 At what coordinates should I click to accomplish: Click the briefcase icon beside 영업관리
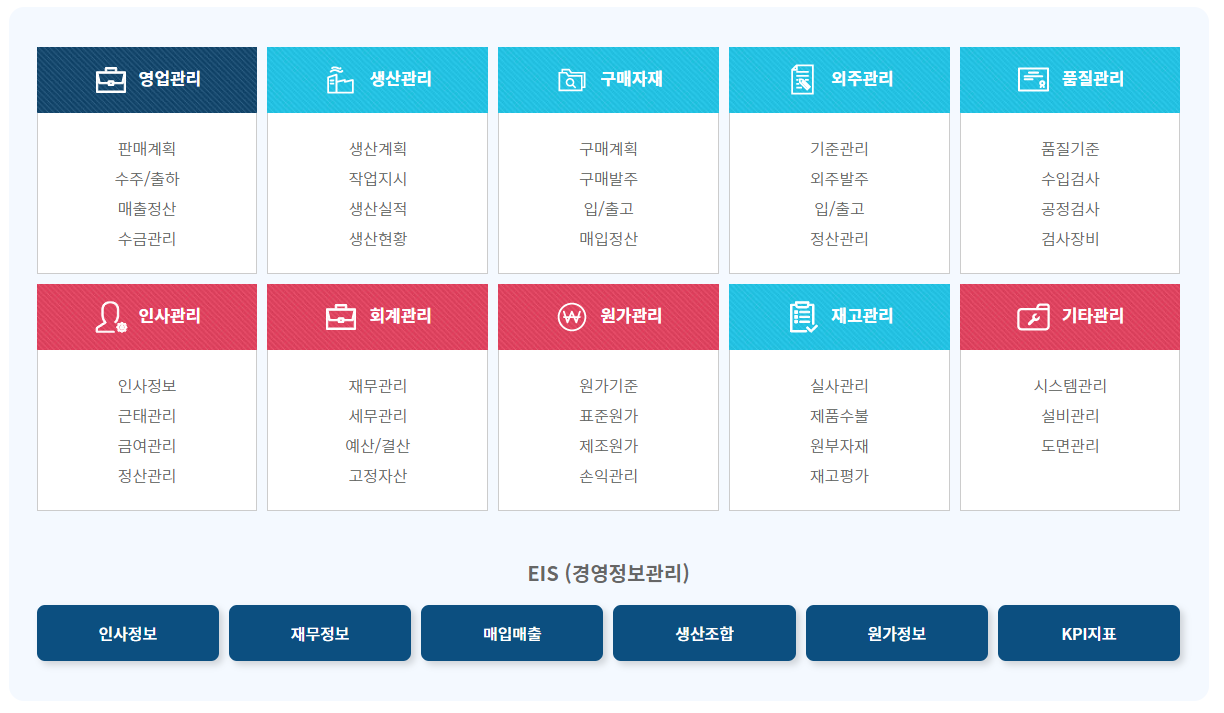[111, 80]
